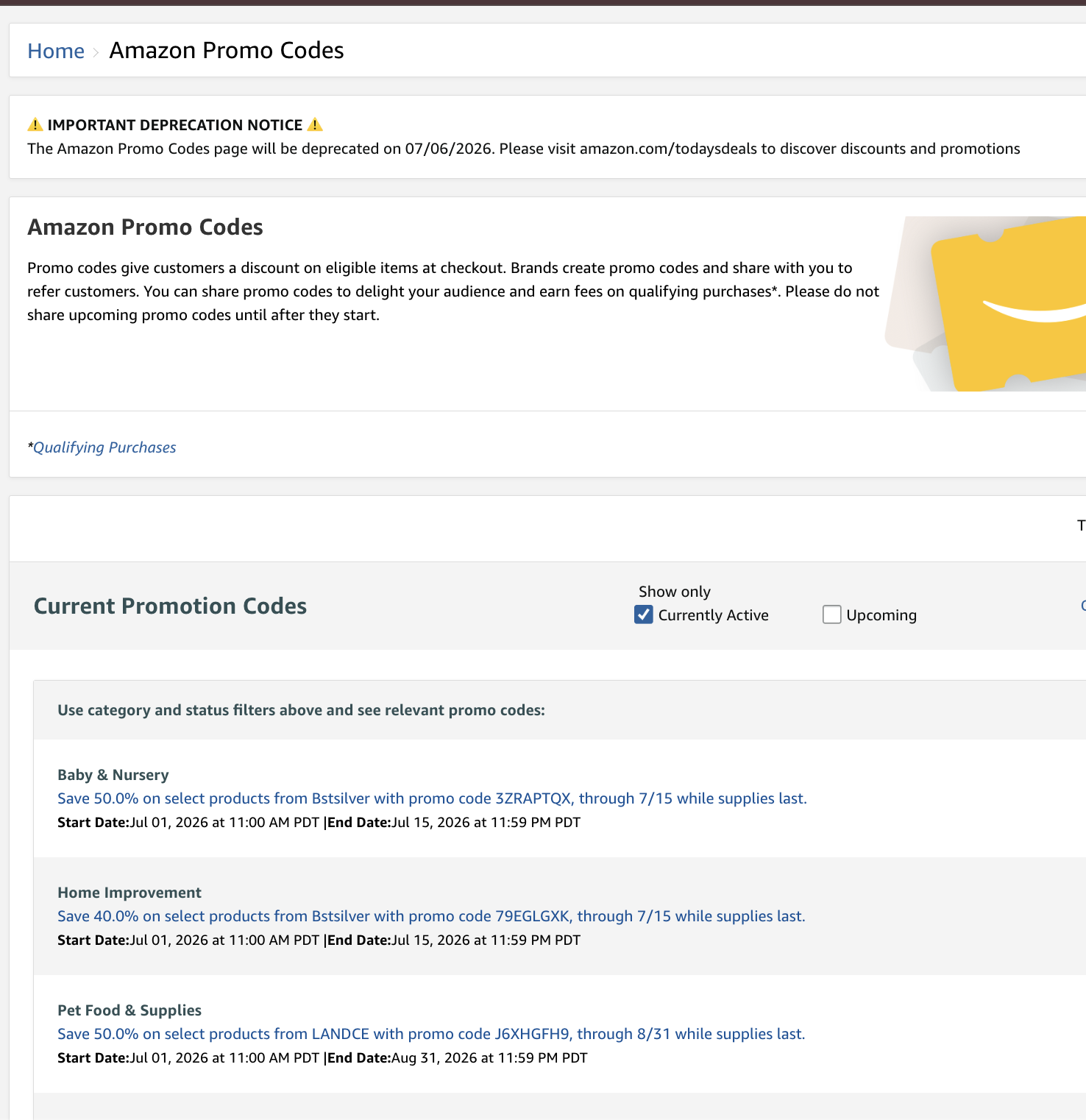Image resolution: width=1086 pixels, height=1120 pixels.
Task: Click the Amazon Promo Codes breadcrumb title
Action: point(227,50)
